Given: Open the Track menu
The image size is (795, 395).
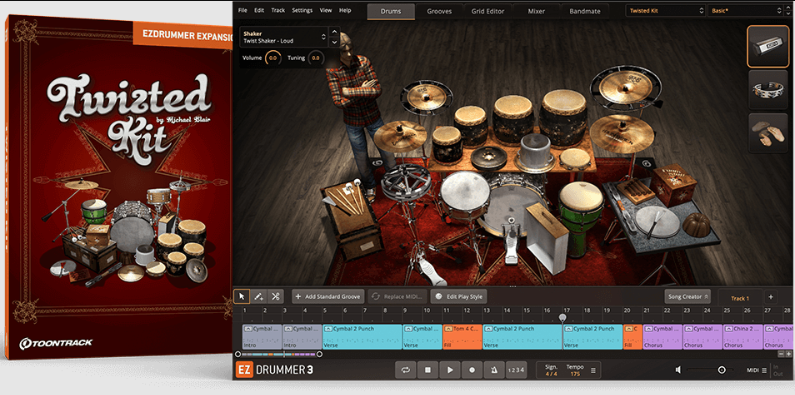Looking at the screenshot, I should point(278,10).
